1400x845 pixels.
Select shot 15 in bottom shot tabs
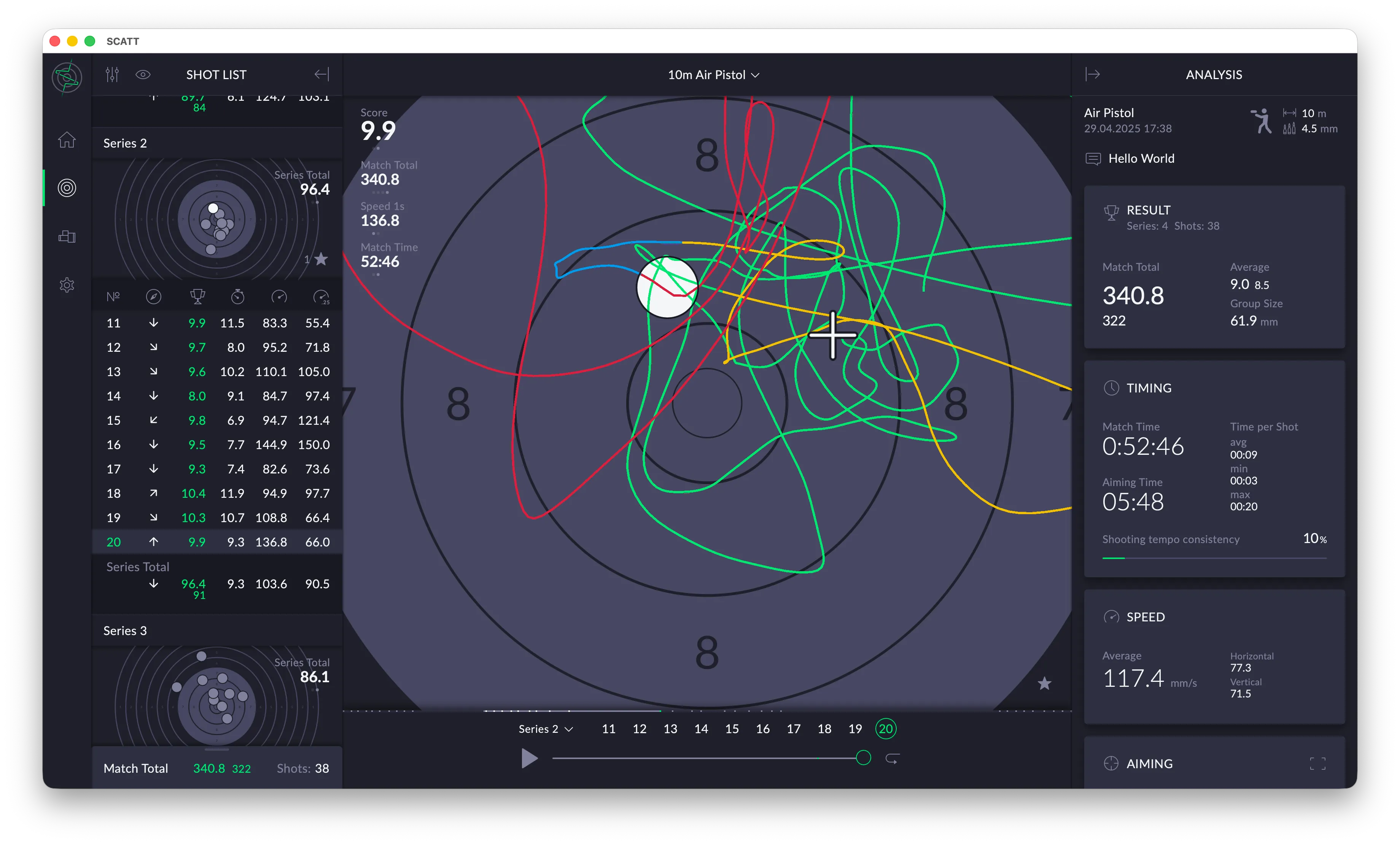(x=732, y=729)
